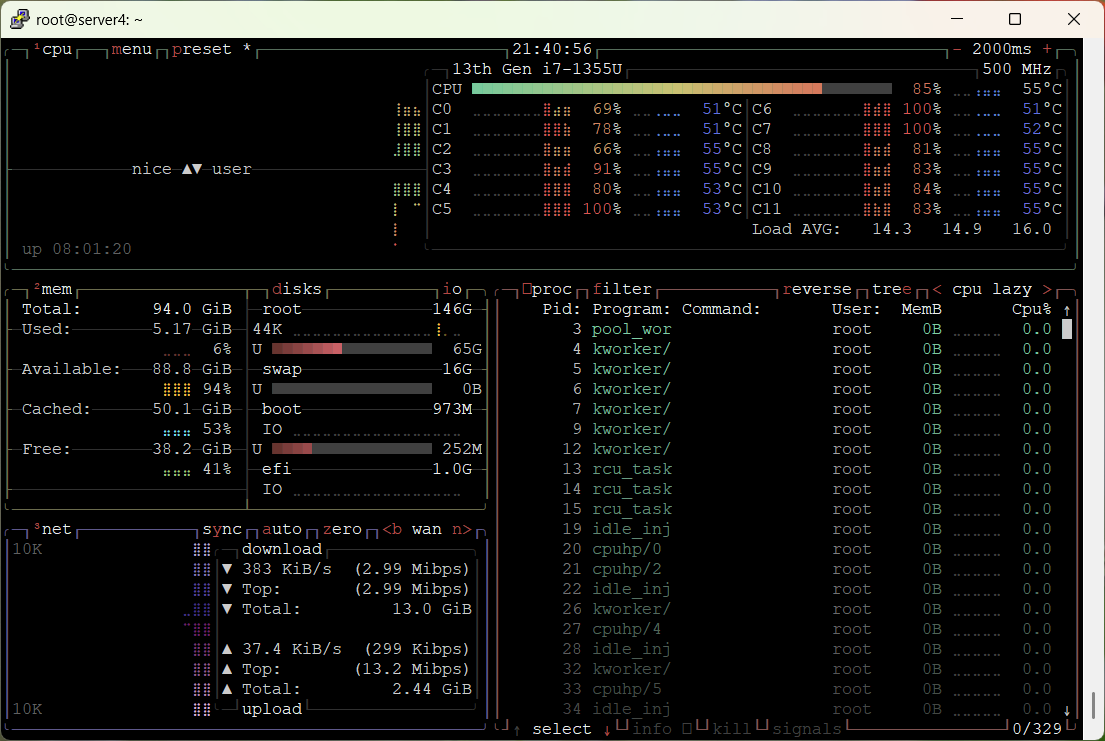Toggle the io tab in disks panel
This screenshot has width=1105, height=741.
[452, 289]
